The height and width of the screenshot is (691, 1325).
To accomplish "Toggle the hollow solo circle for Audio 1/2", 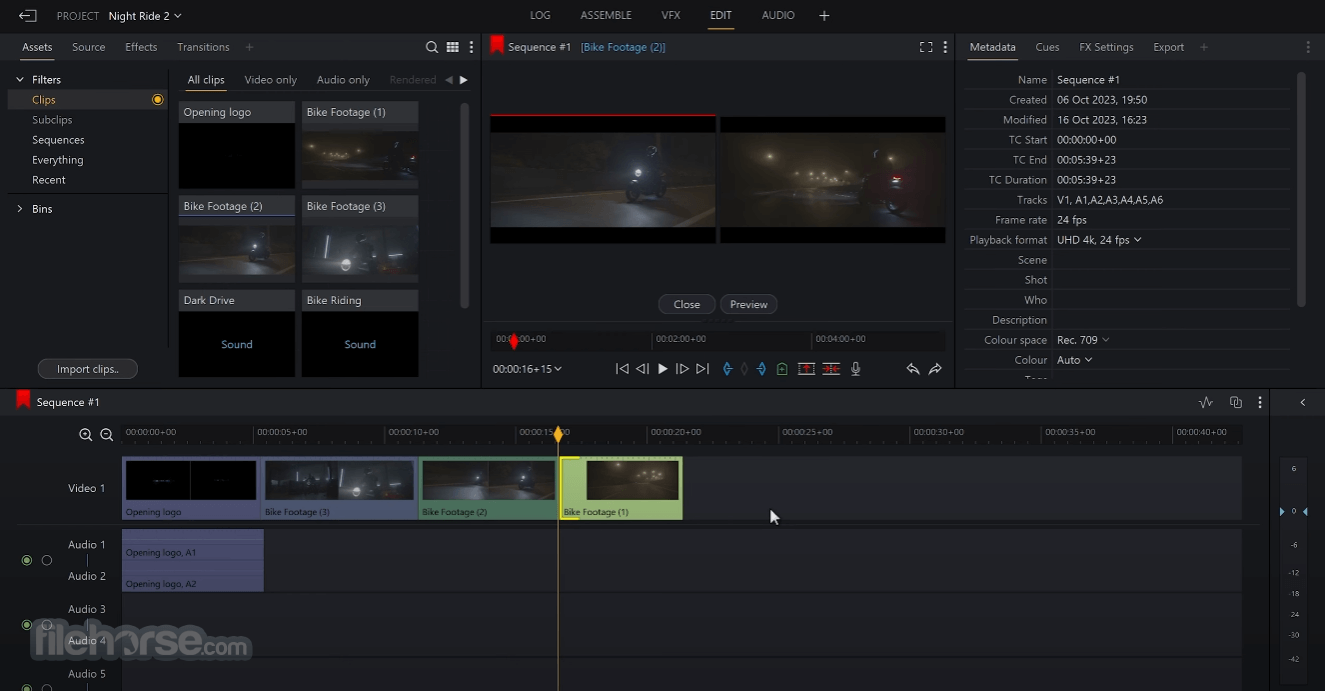I will [x=47, y=560].
